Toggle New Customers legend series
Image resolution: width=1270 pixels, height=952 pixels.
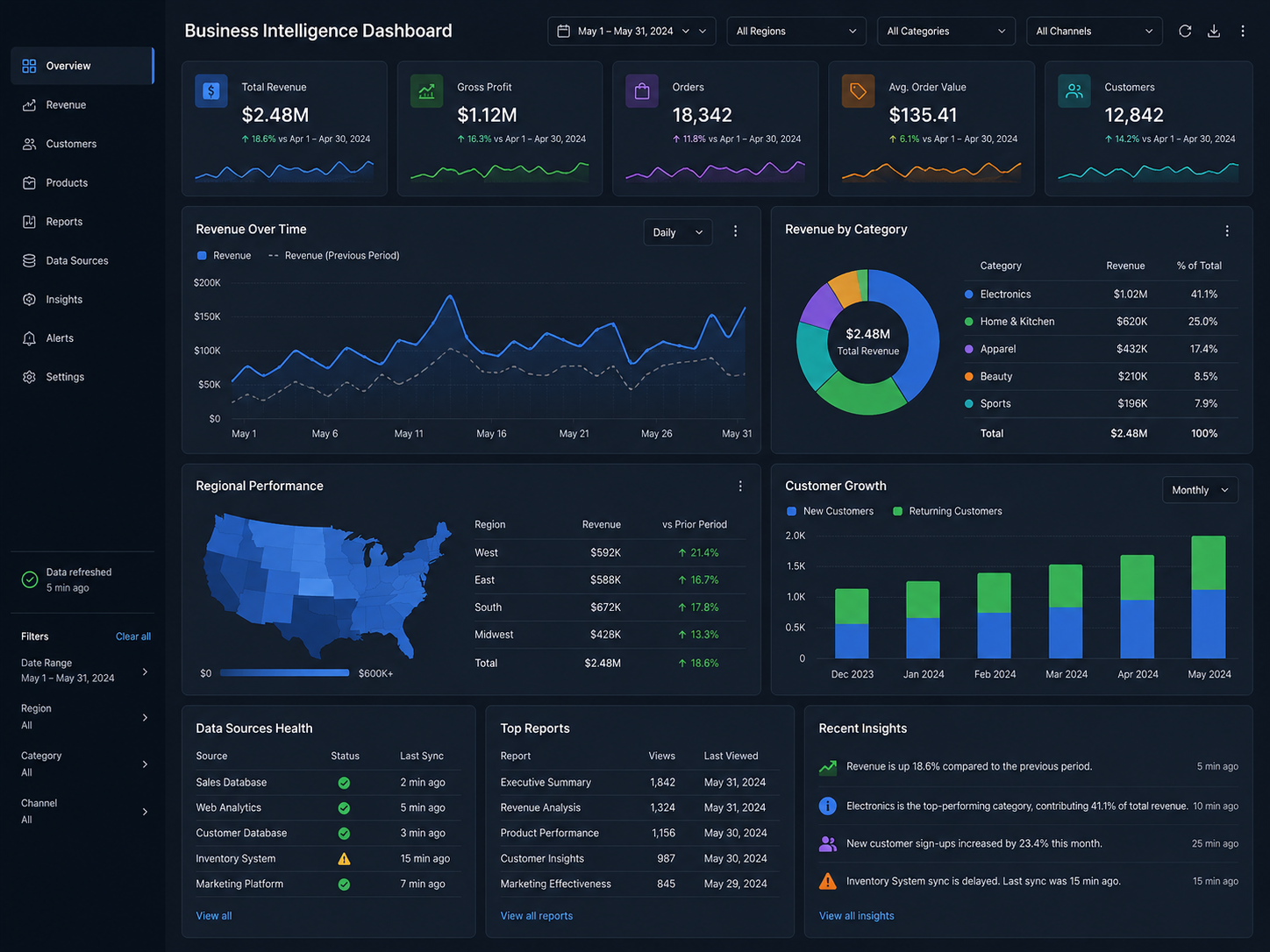(x=831, y=511)
